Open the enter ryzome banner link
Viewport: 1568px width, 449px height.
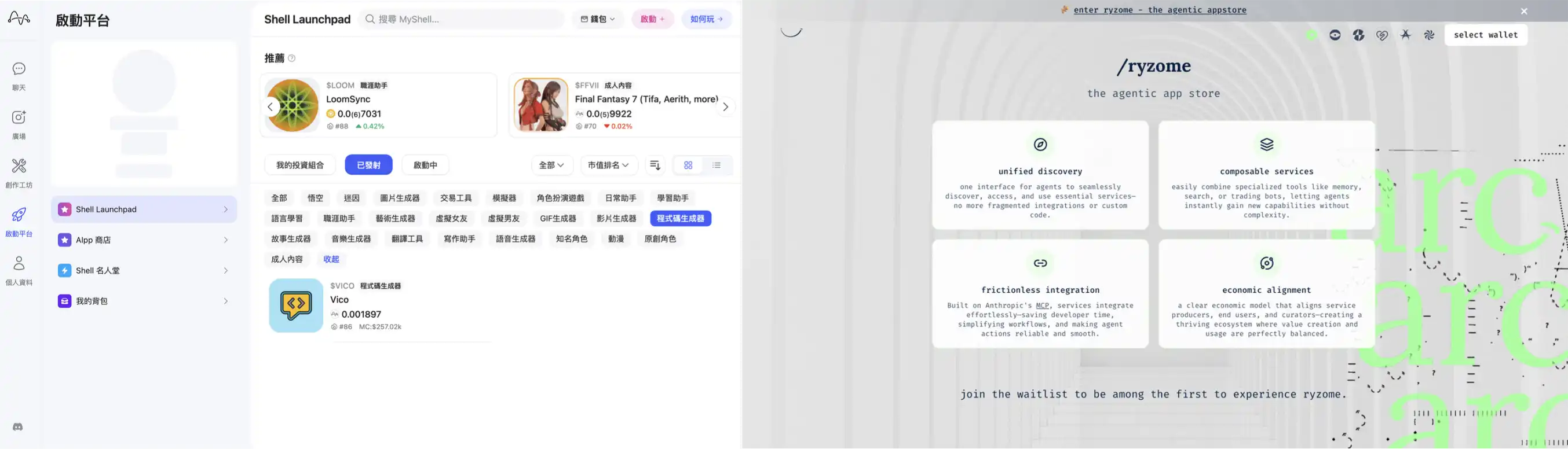[x=1160, y=10]
